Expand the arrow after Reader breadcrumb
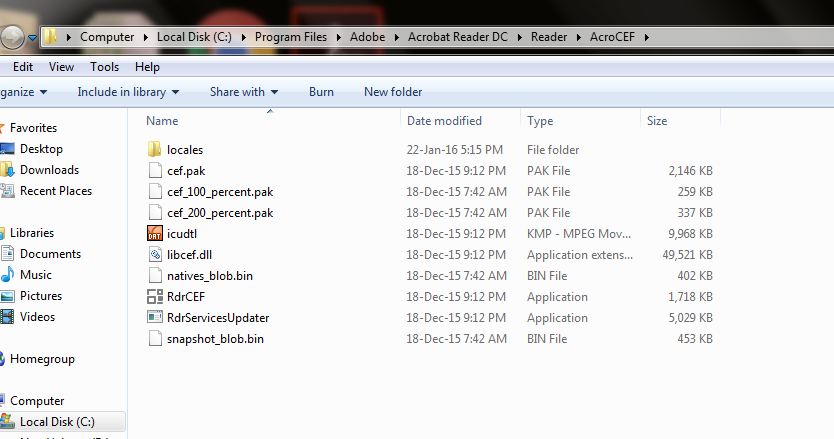Image resolution: width=834 pixels, height=439 pixels. coord(578,37)
